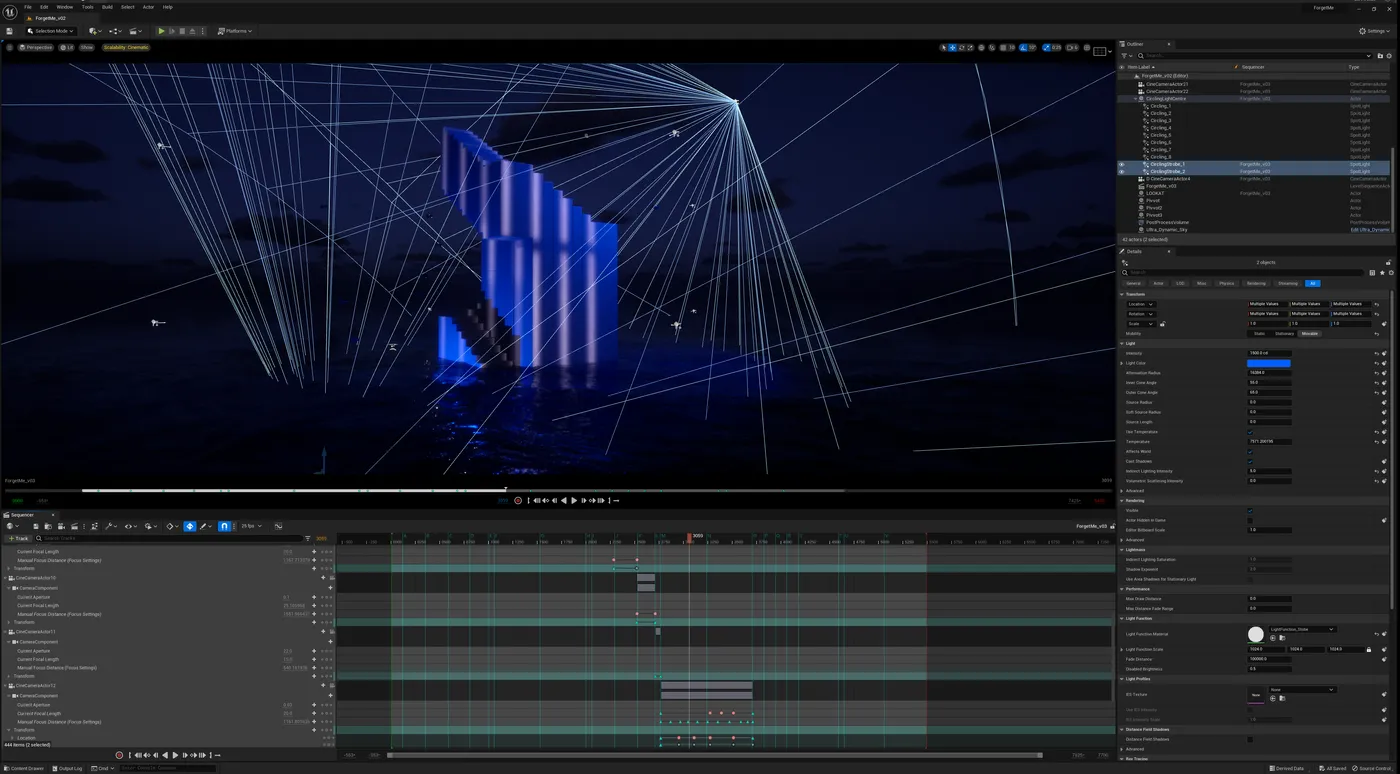Select the auto-key pencil icon in Sequencer
The image size is (1400, 774).
click(204, 526)
